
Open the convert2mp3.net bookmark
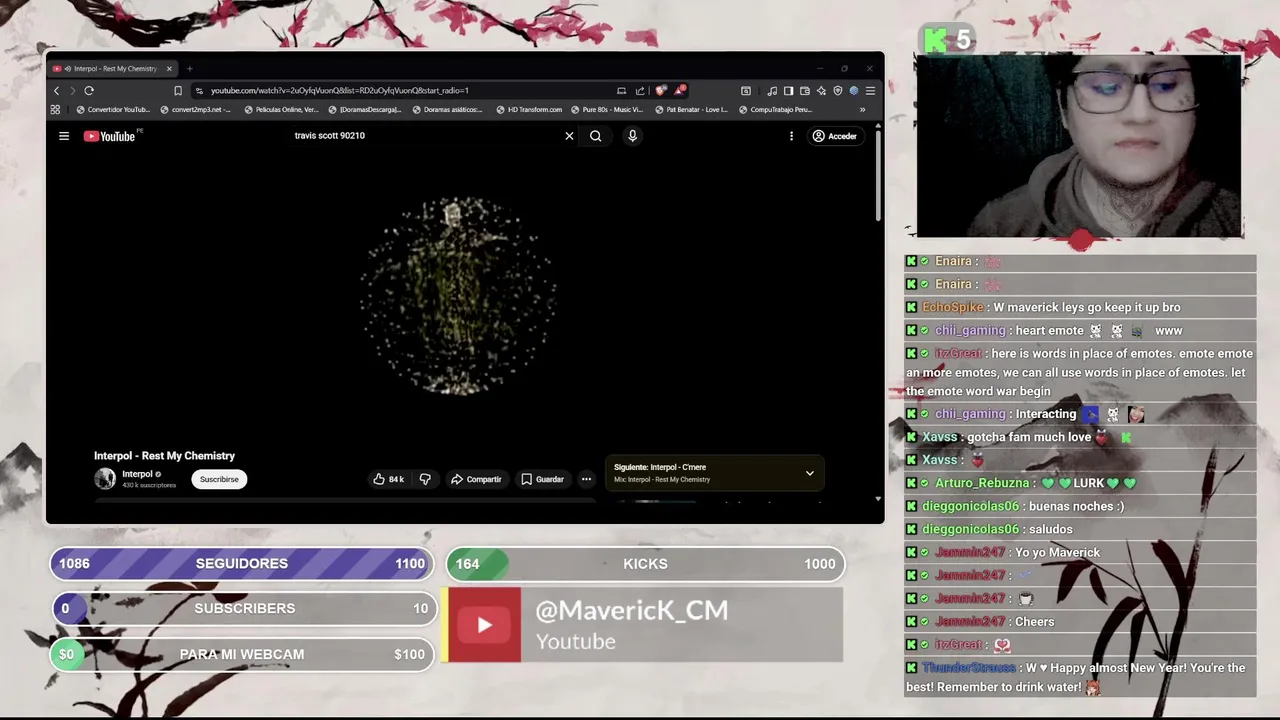(x=195, y=110)
